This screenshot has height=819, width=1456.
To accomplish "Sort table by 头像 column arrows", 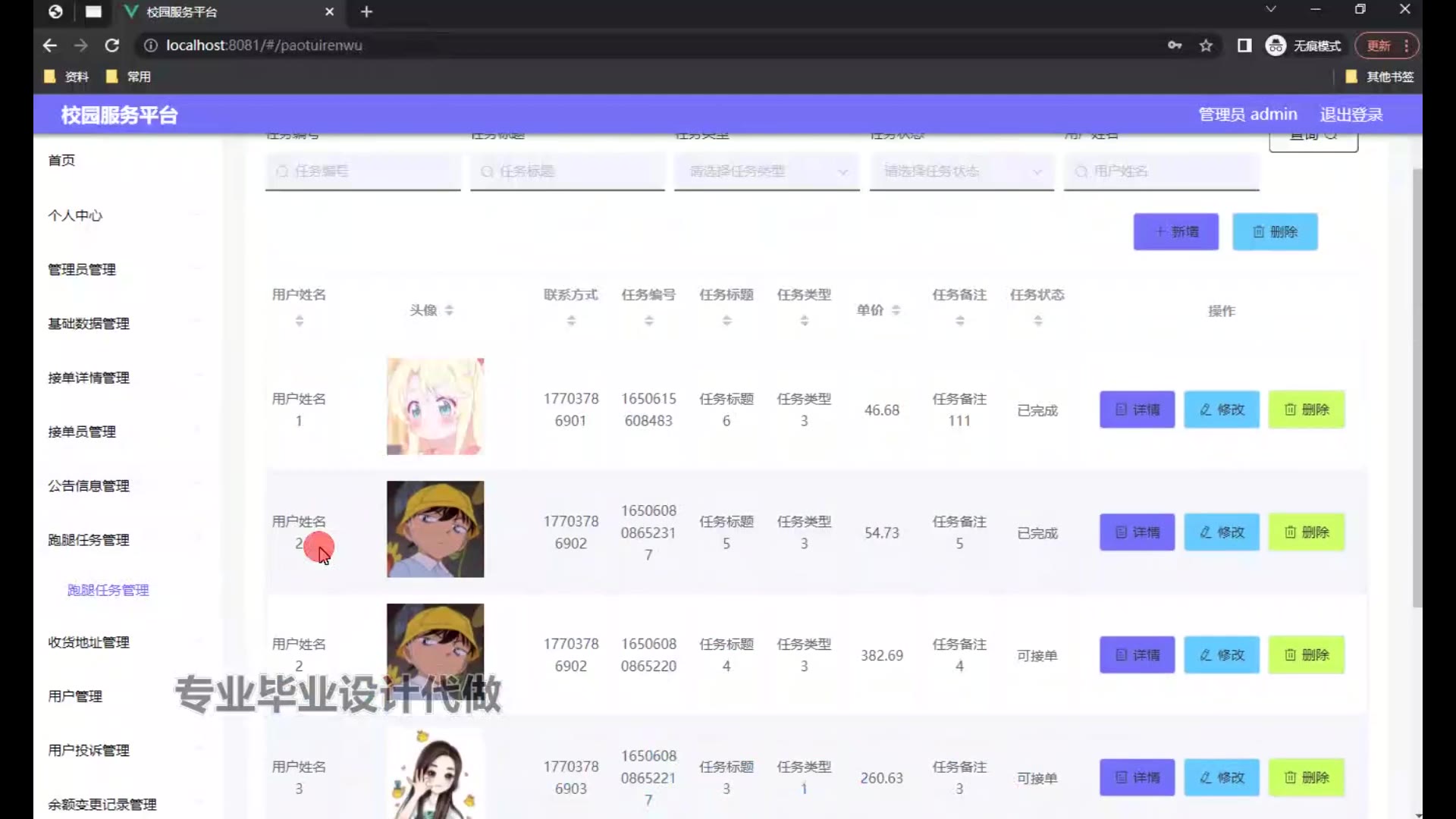I will (449, 310).
